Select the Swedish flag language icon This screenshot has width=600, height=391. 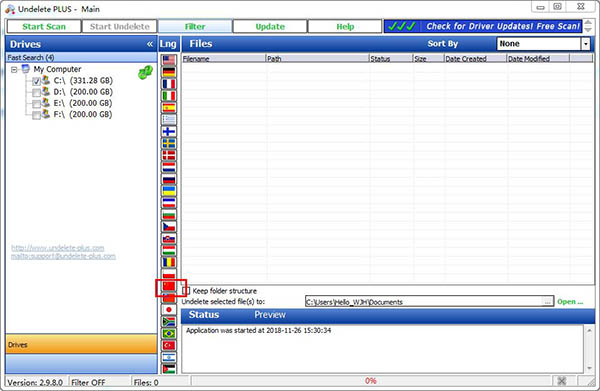coord(169,143)
